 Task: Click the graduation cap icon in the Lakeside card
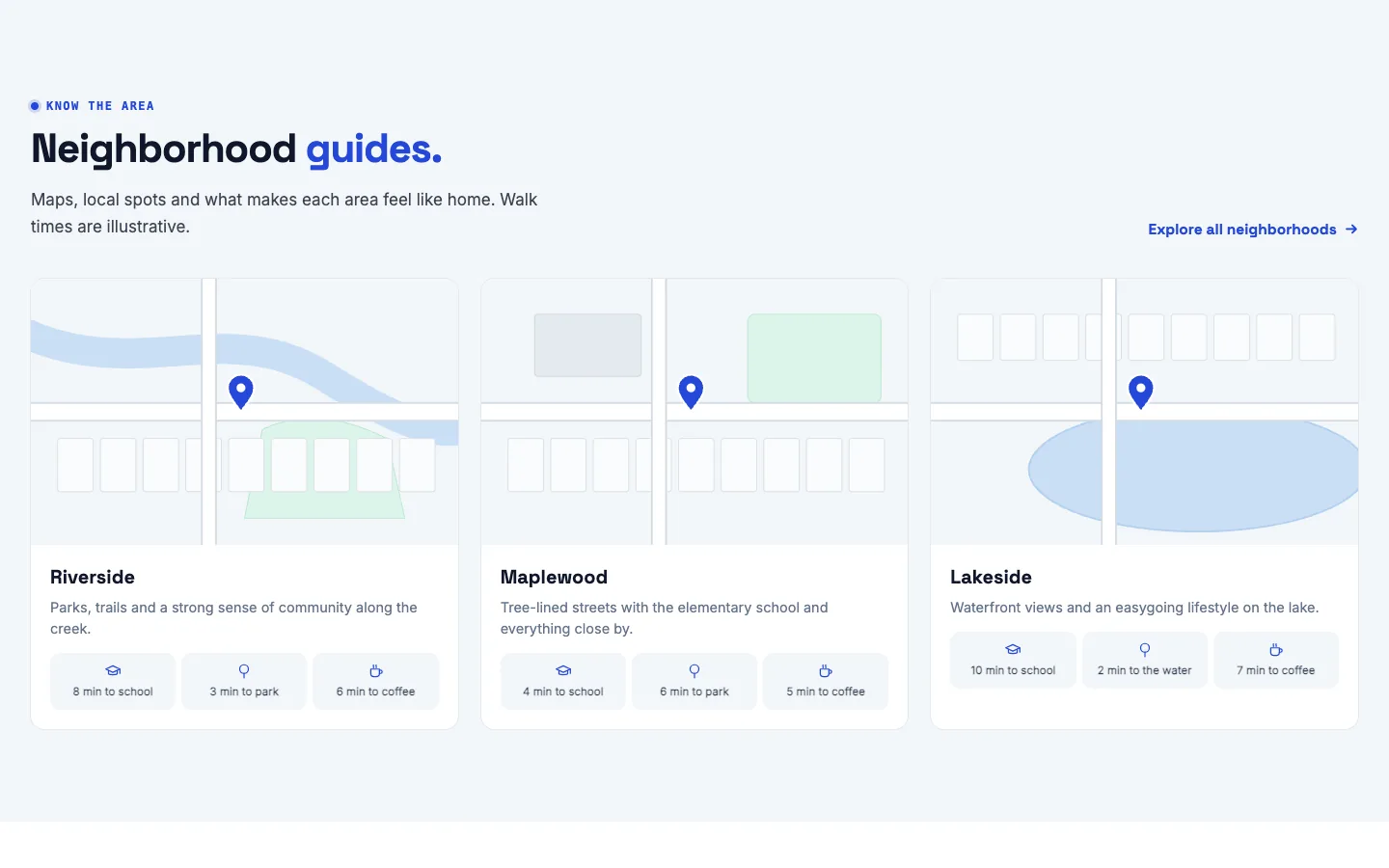[1013, 650]
